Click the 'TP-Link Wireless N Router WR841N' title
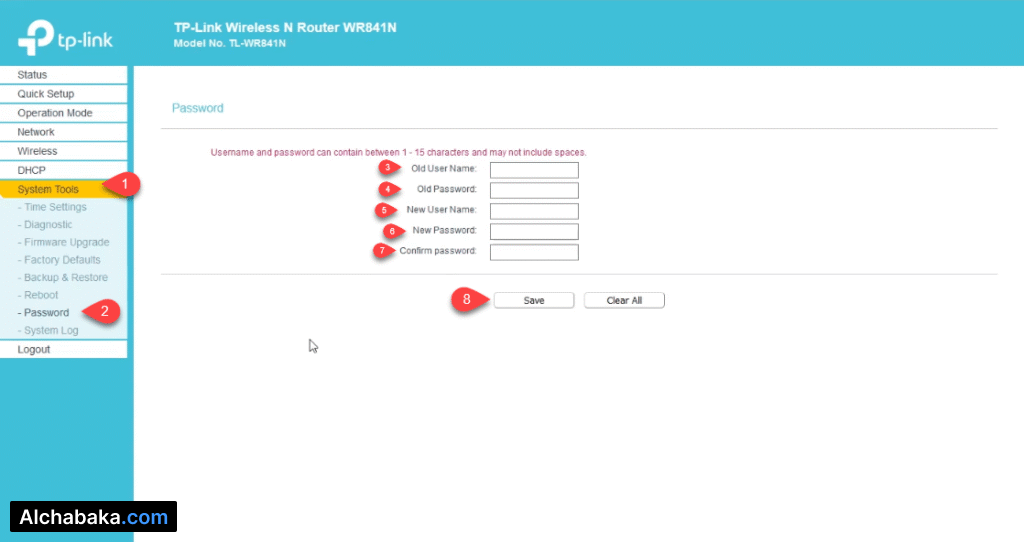Viewport: 1024px width, 542px height. click(285, 27)
